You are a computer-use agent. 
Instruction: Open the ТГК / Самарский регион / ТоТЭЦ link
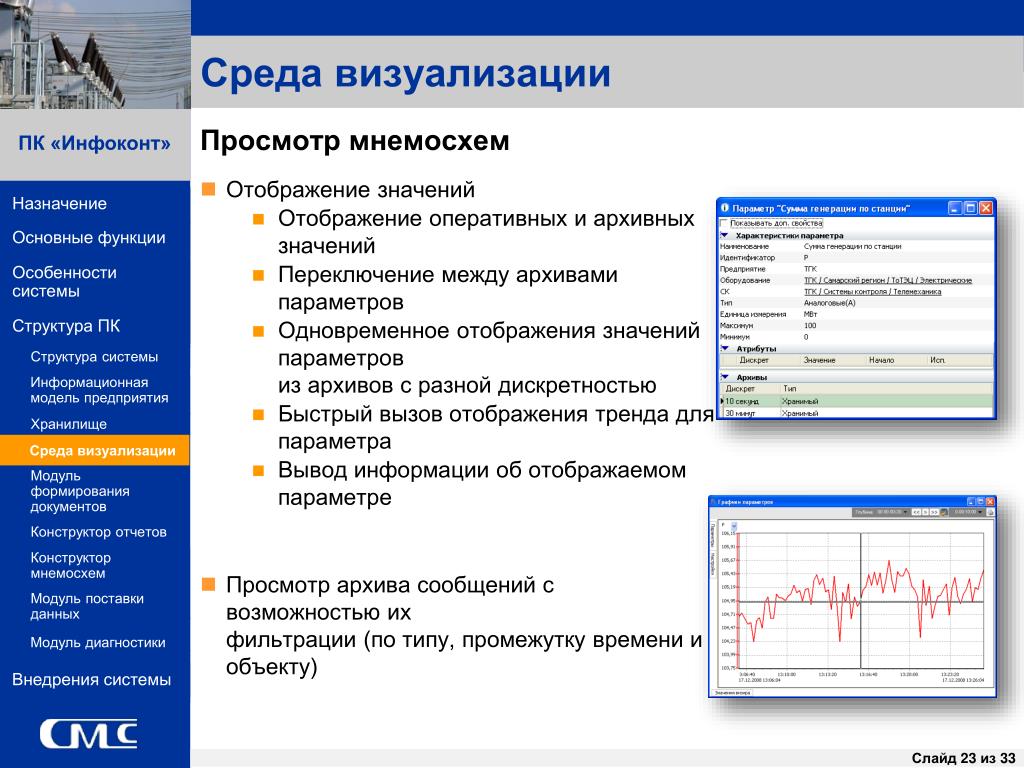pos(888,280)
